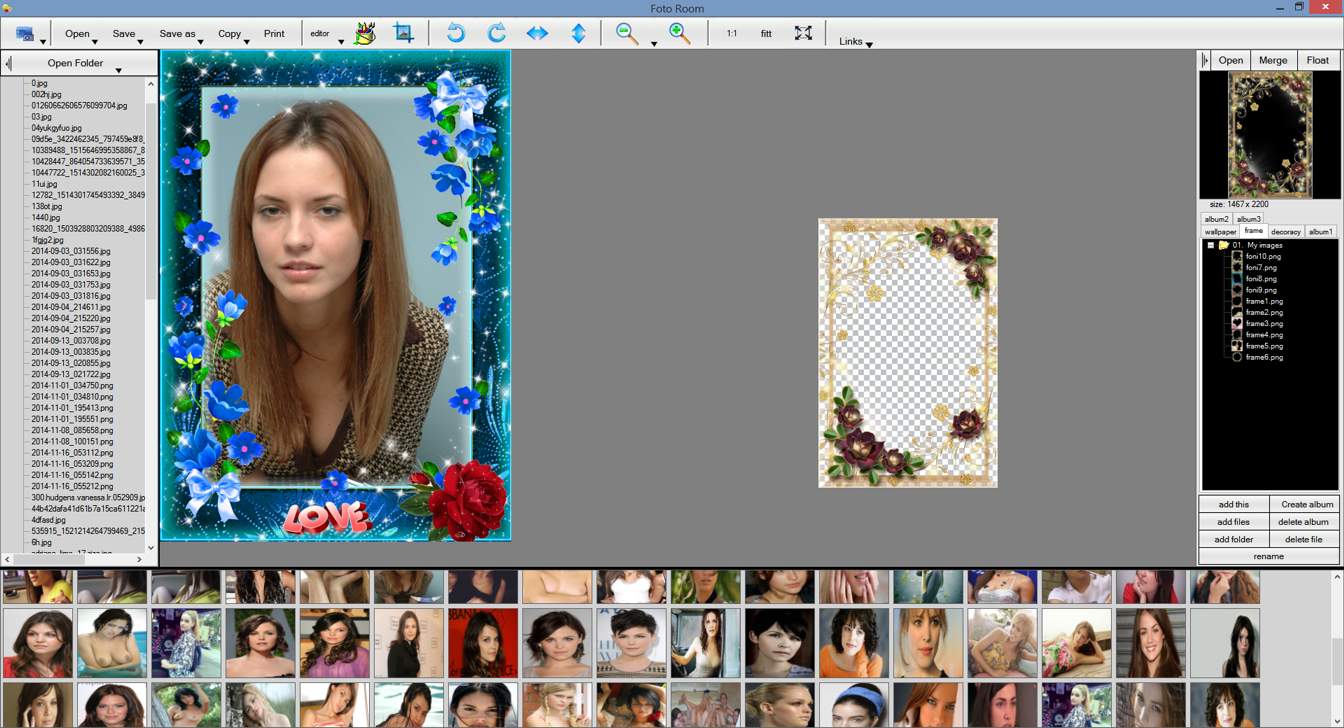Expand the Links dropdown menu
1344x728 pixels.
869,44
